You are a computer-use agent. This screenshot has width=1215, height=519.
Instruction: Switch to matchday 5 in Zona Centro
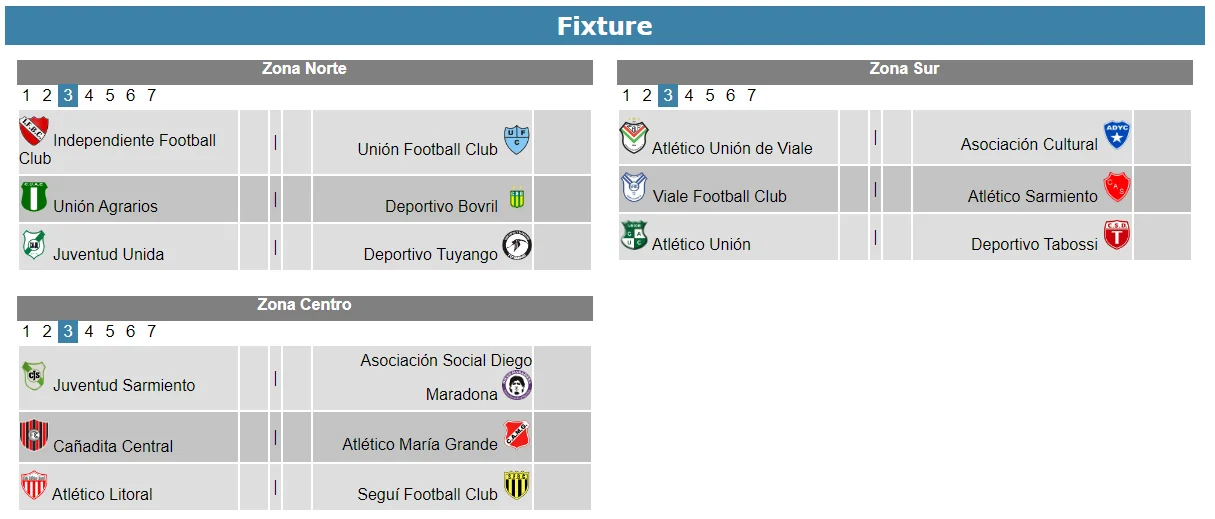pos(110,332)
